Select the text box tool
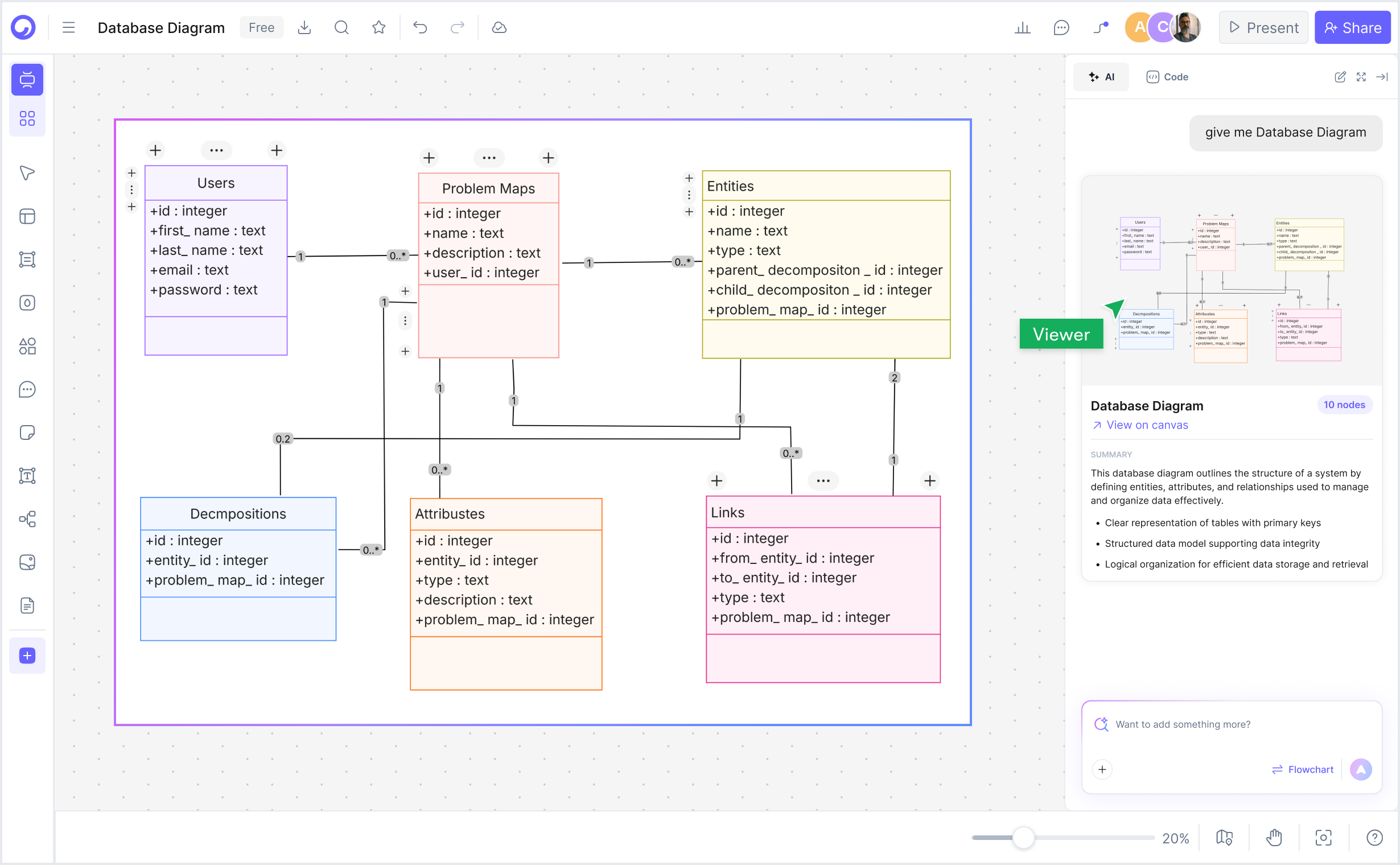This screenshot has height=865, width=1400. click(x=27, y=476)
